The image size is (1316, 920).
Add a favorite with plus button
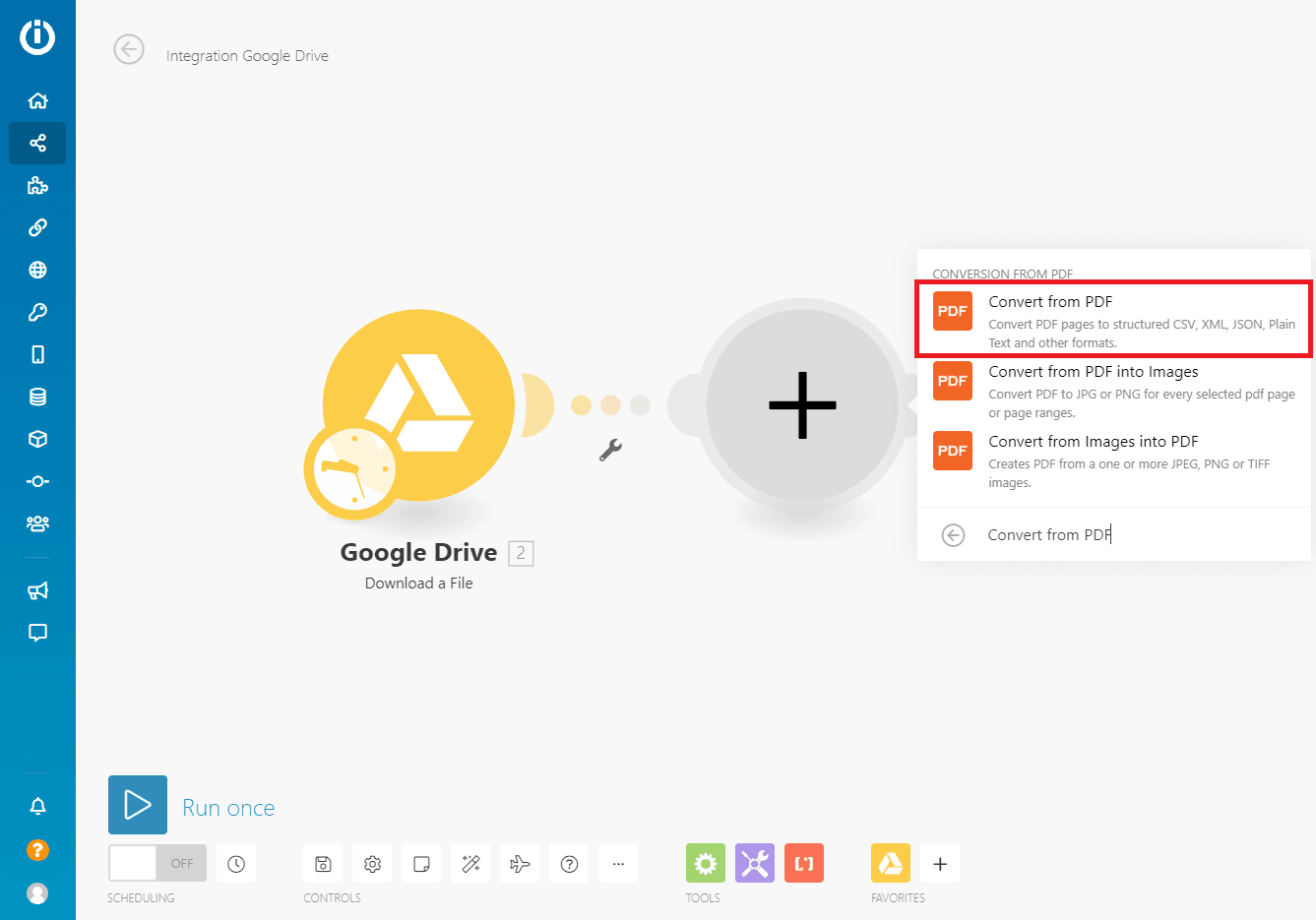pos(940,864)
